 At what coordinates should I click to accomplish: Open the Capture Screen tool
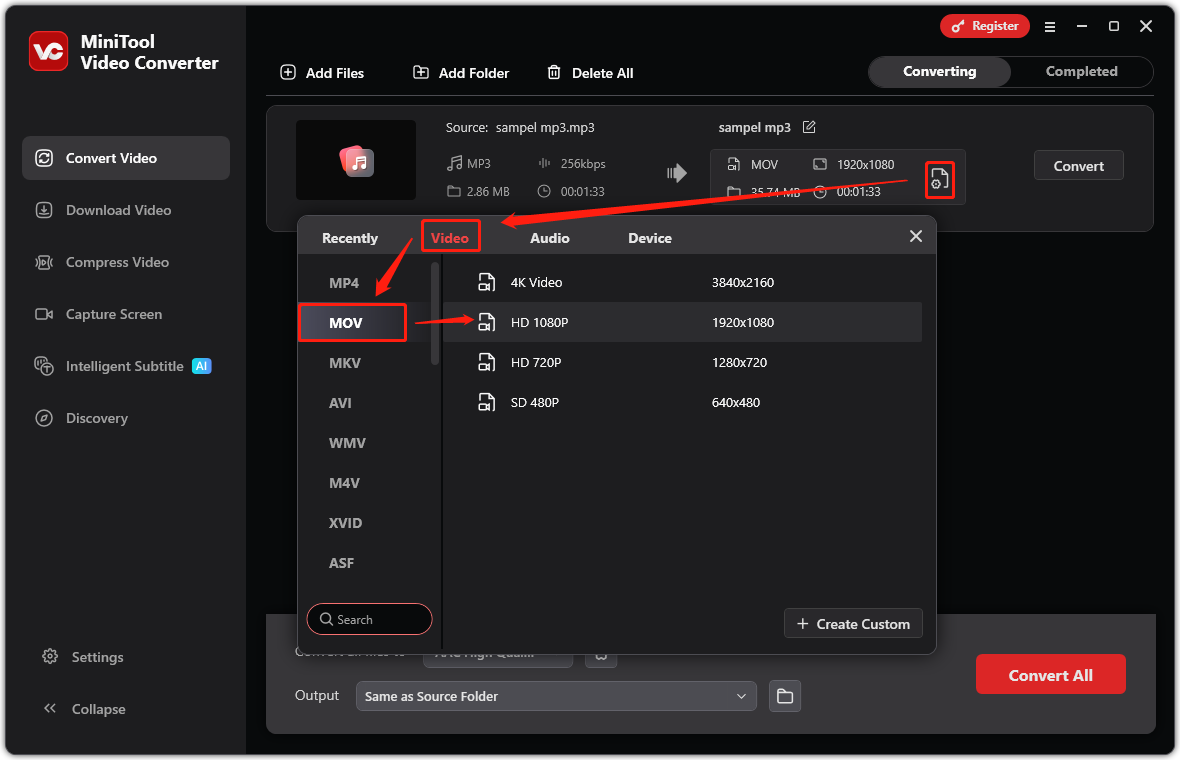tap(113, 314)
